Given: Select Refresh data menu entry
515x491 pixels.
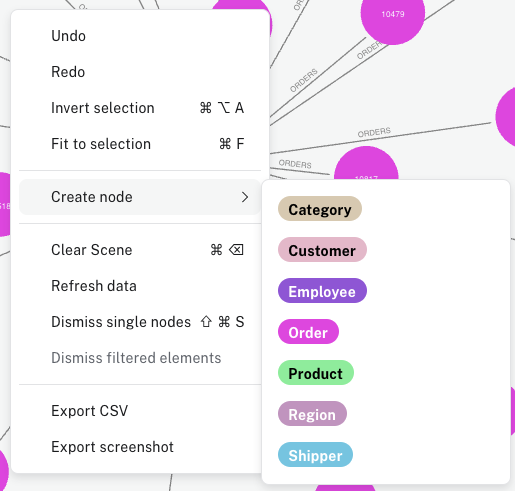Looking at the screenshot, I should point(140,286).
